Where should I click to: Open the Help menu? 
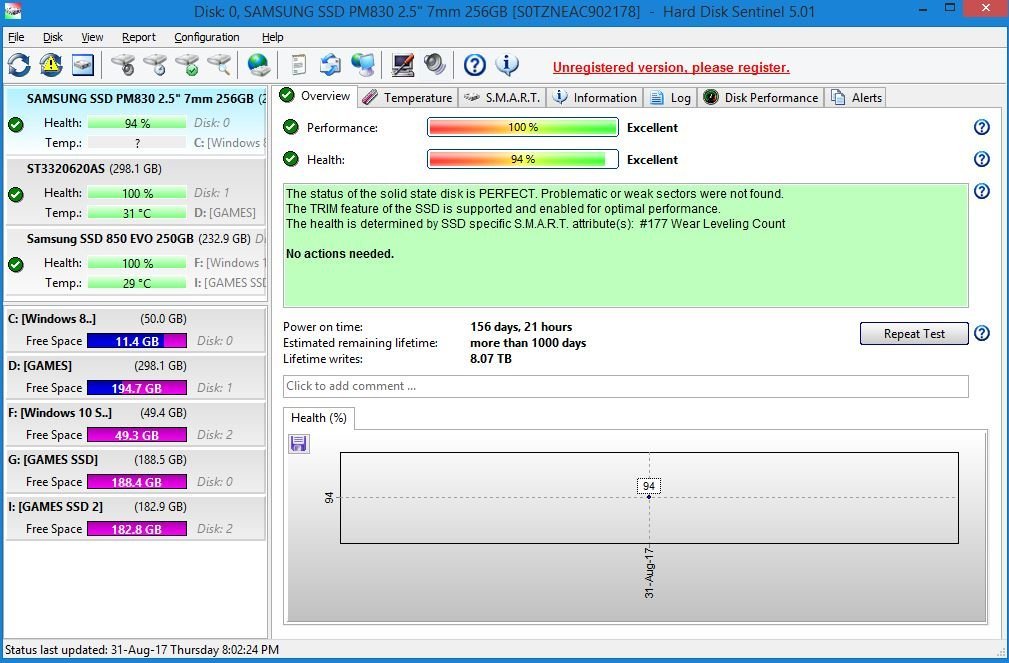[x=273, y=37]
